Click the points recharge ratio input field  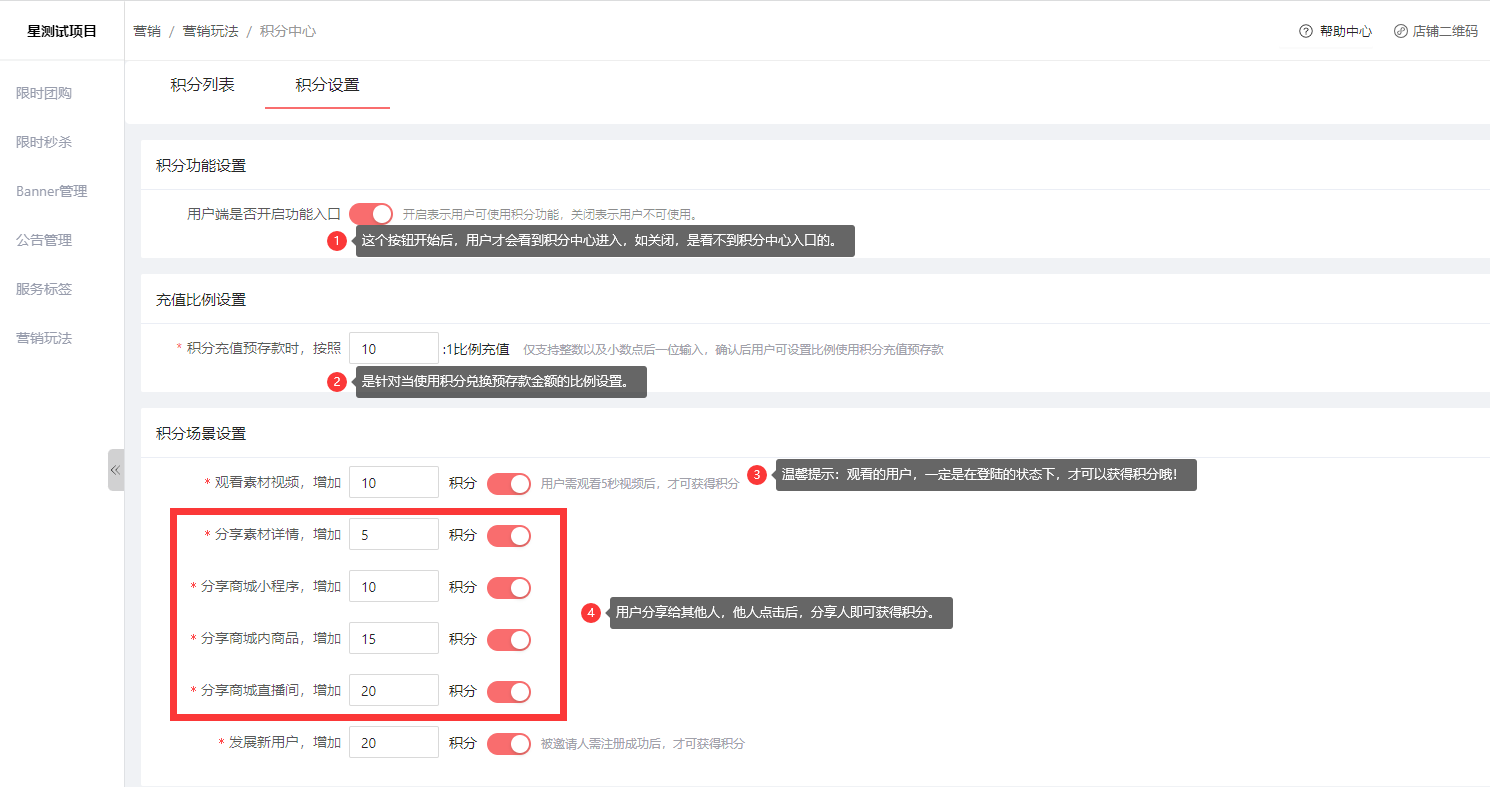coord(393,349)
